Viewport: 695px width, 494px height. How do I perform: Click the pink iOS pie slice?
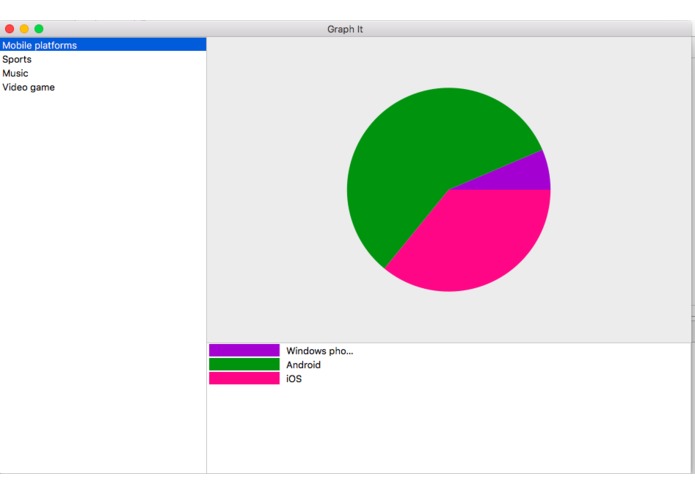[474, 239]
